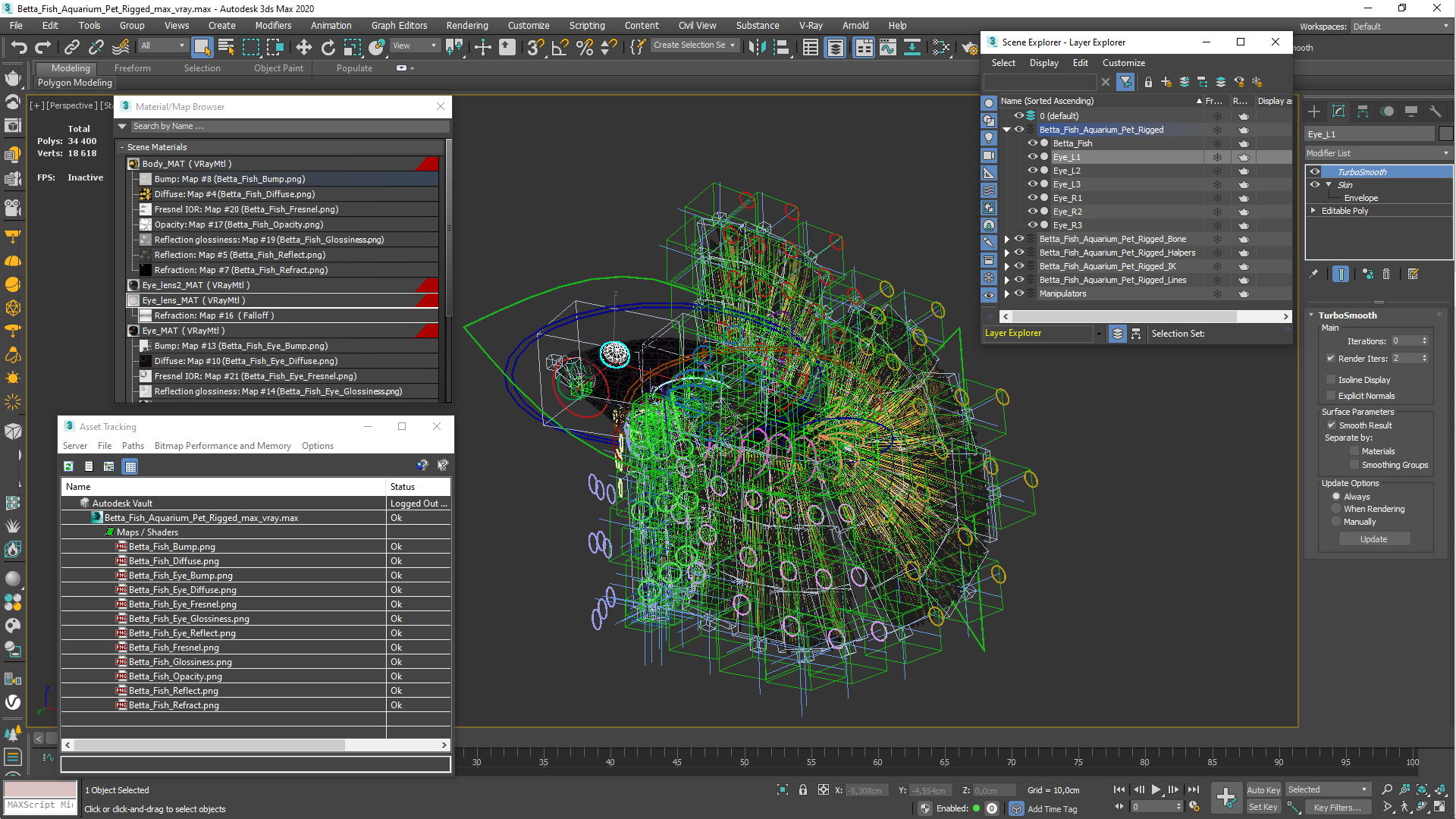Toggle Render Iters checkbox
This screenshot has width=1456, height=819.
pos(1331,358)
